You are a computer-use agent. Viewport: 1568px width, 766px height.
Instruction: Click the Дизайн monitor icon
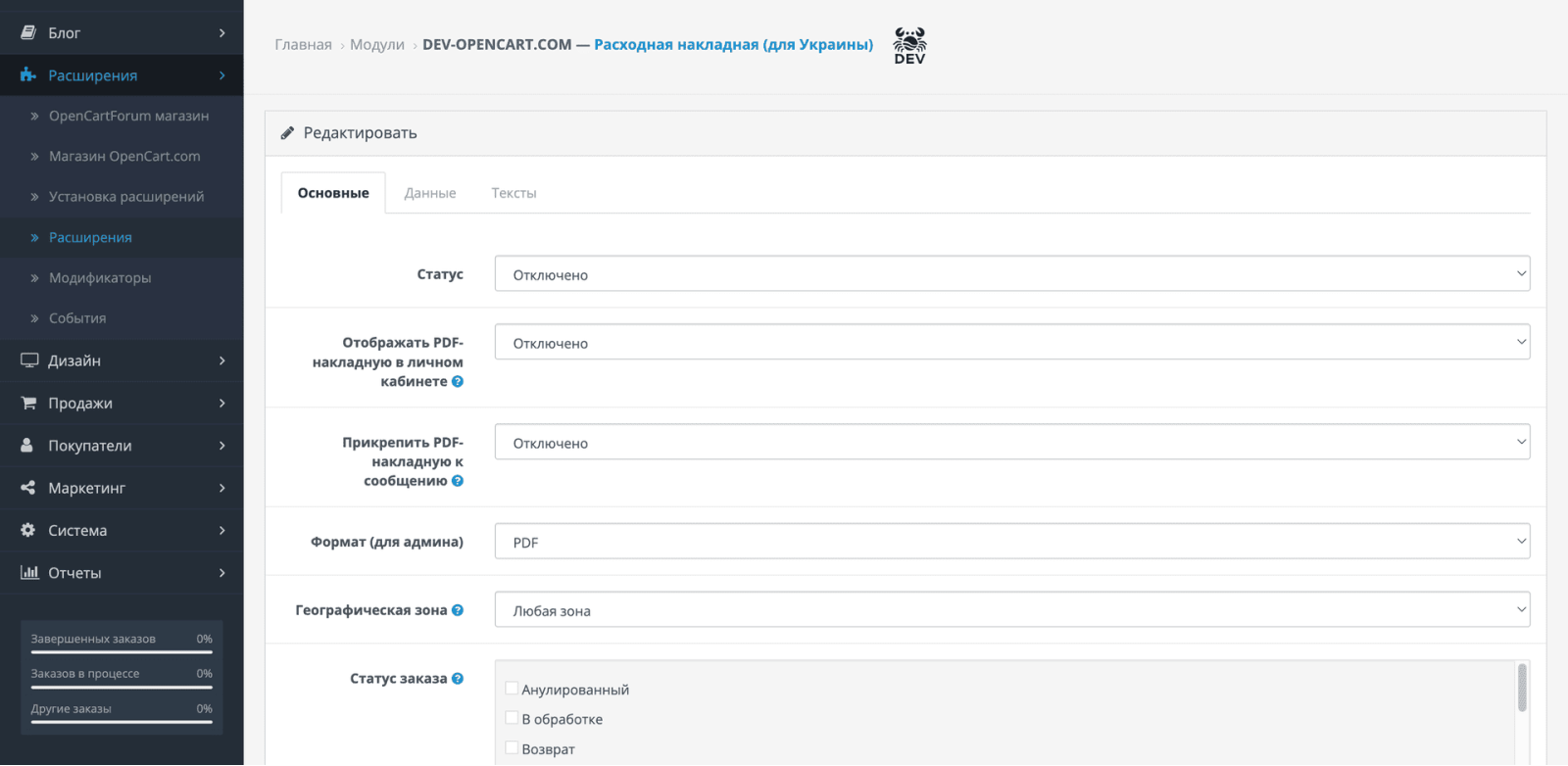[29, 360]
